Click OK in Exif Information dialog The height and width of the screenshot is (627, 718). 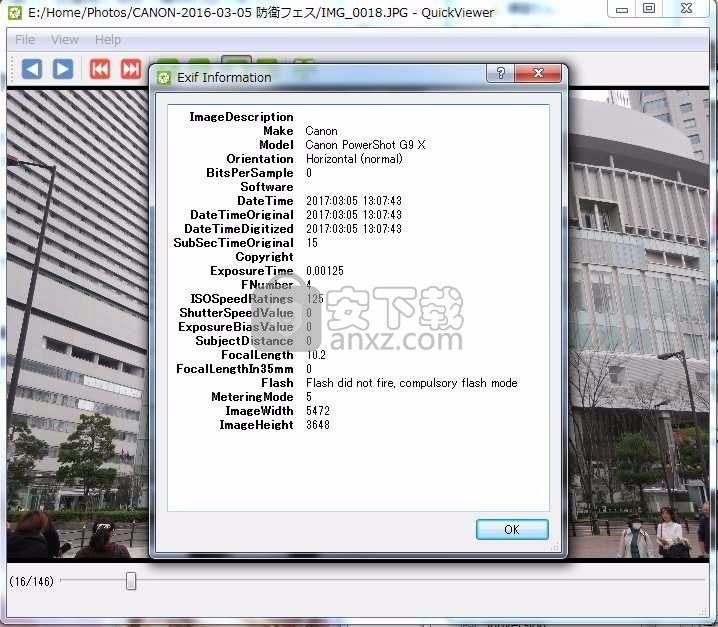[x=512, y=529]
